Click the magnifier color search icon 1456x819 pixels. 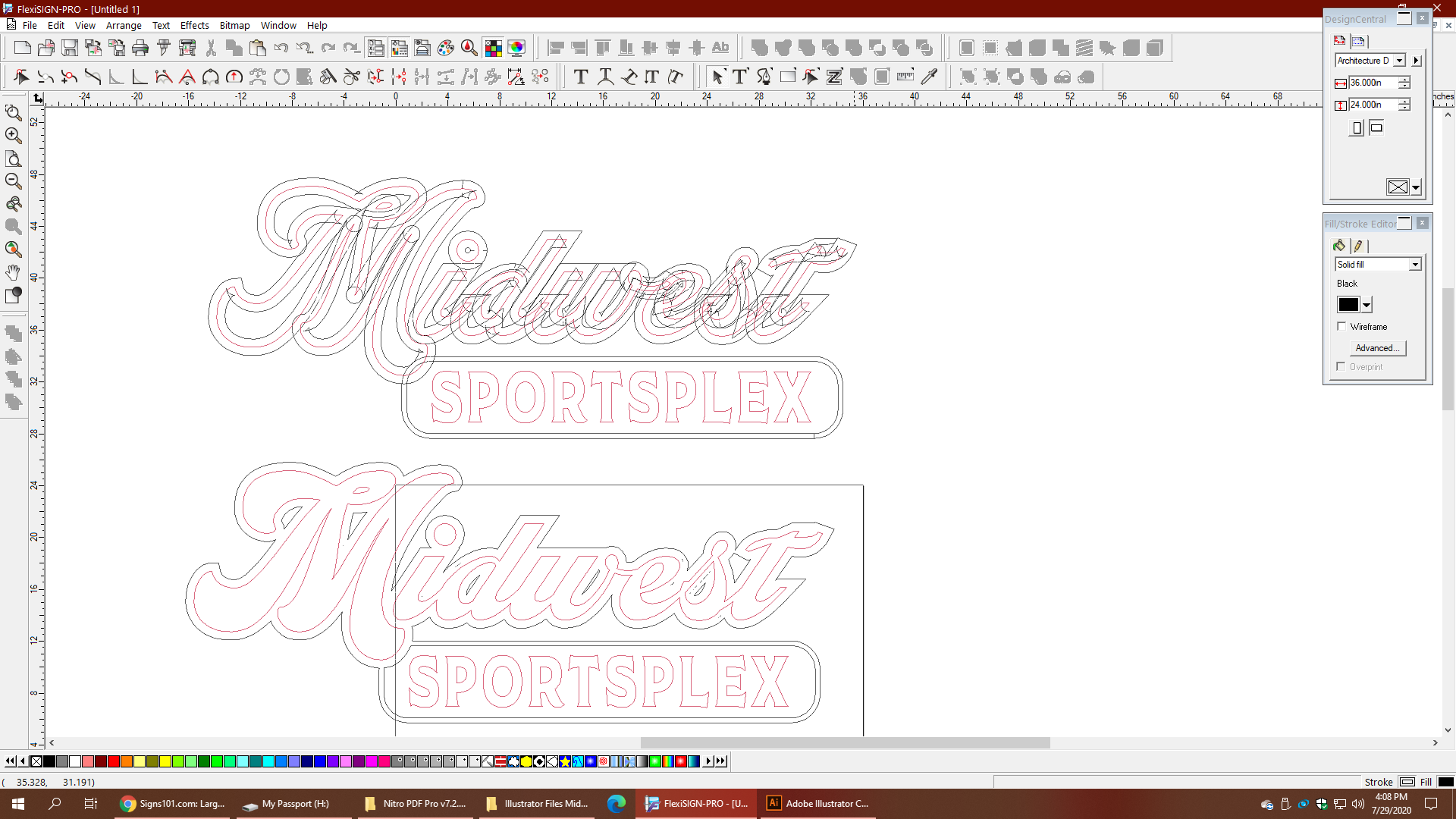469,49
